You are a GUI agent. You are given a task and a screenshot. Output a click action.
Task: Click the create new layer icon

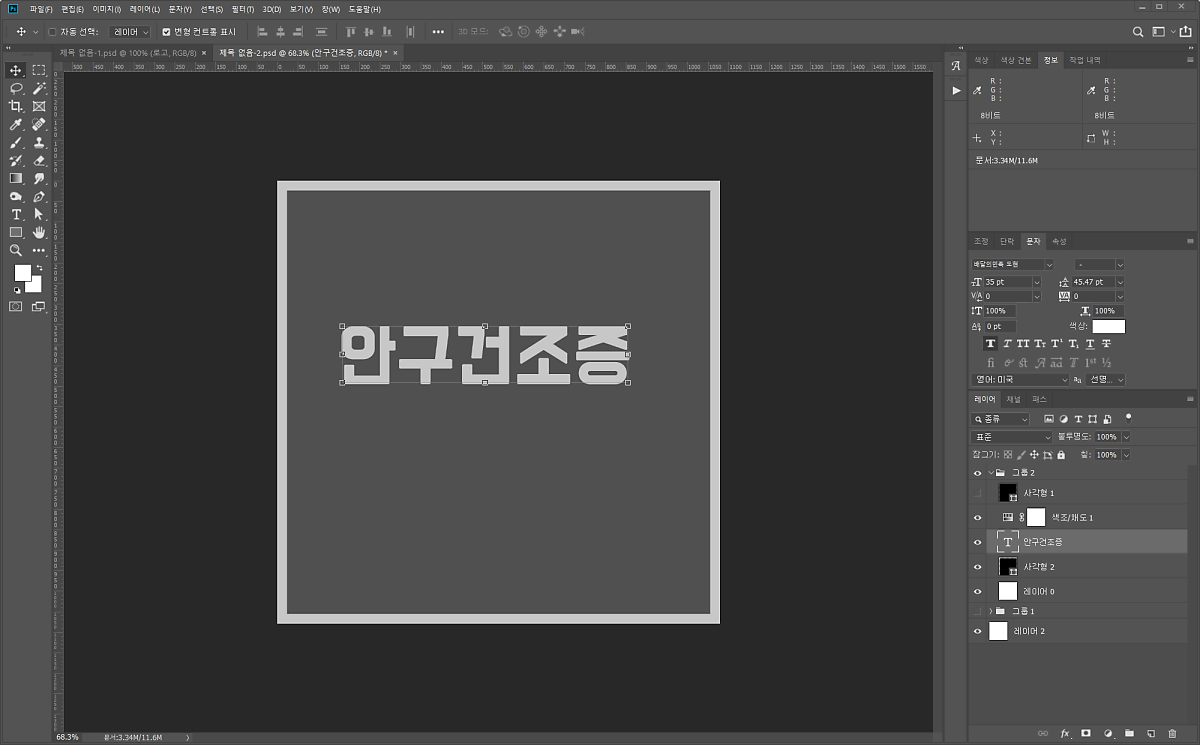point(1151,734)
